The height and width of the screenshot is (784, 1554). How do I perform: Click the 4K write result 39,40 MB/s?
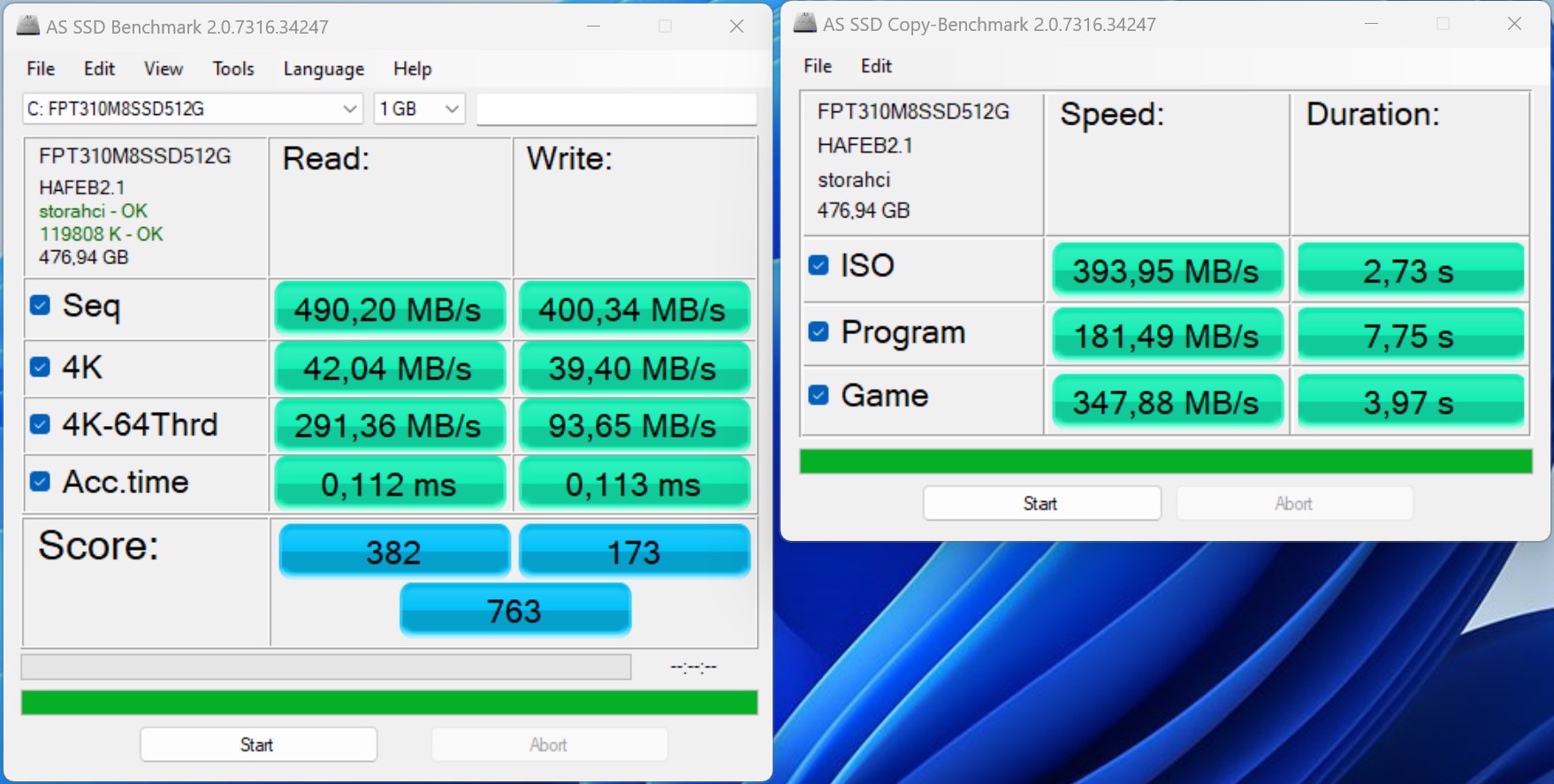(634, 368)
